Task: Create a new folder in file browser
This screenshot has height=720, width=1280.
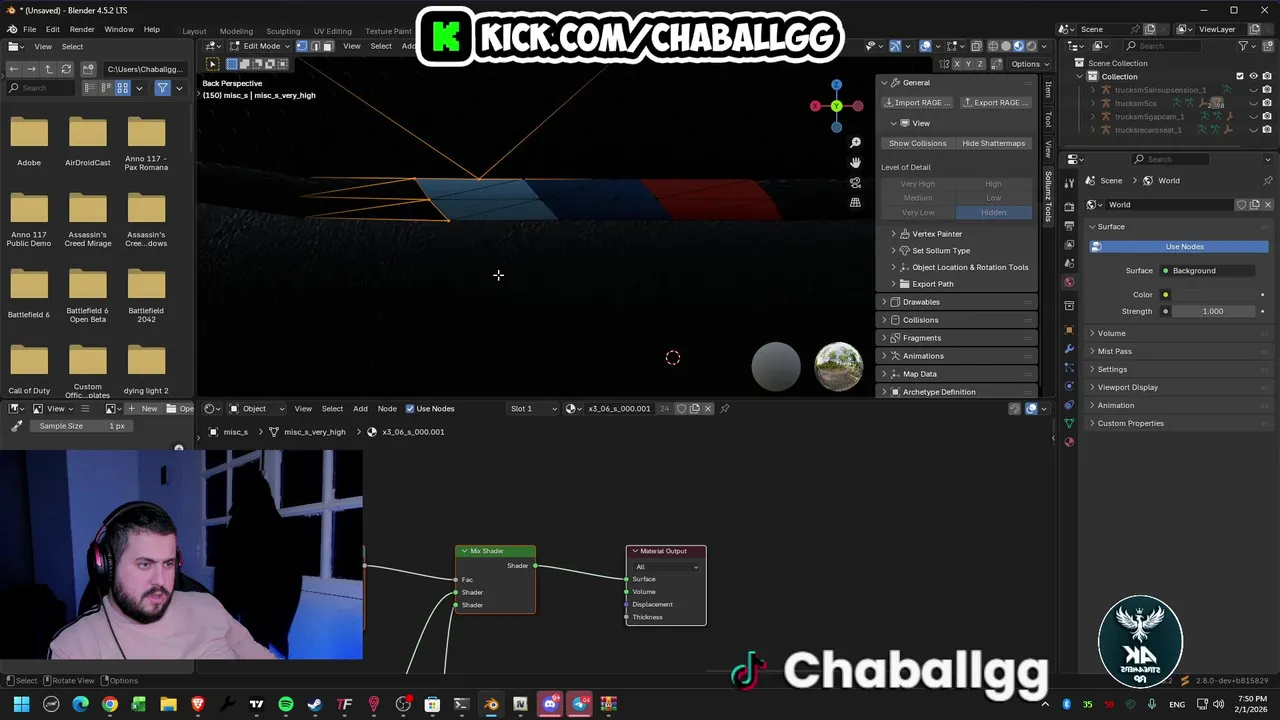Action: point(88,69)
